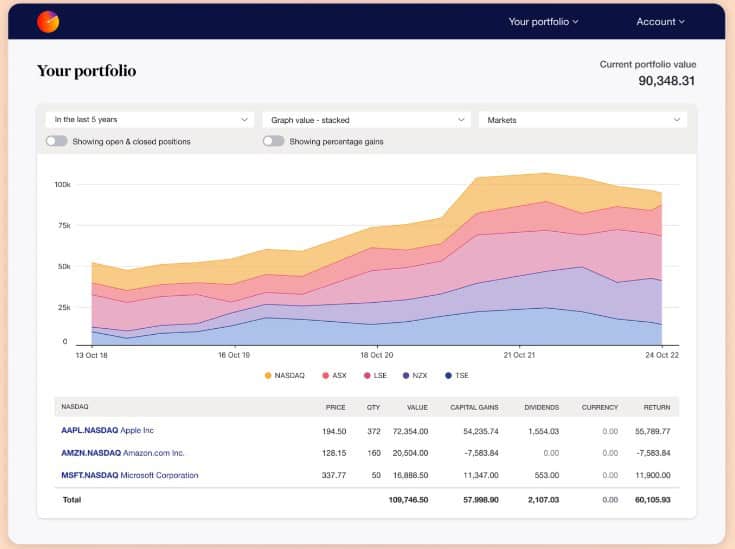This screenshot has width=735, height=549.
Task: Click the PRICE column header
Action: [336, 407]
